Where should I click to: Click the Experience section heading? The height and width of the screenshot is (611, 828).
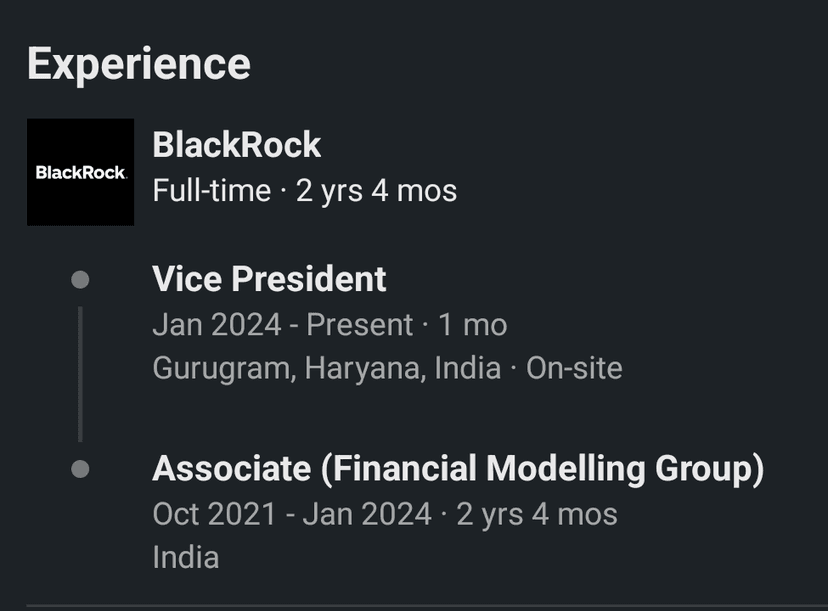(138, 64)
